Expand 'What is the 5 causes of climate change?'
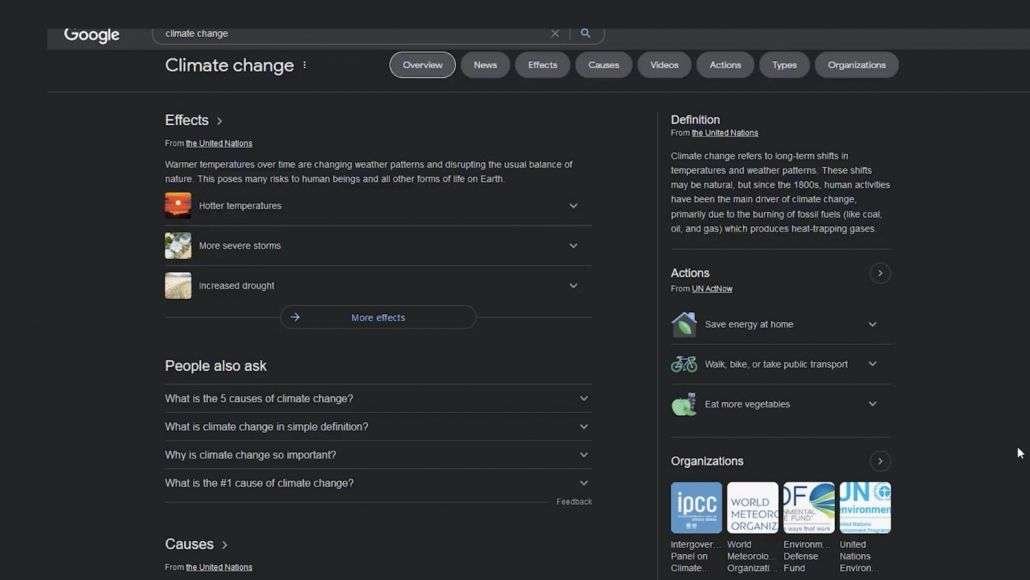1030x580 pixels. tap(378, 399)
